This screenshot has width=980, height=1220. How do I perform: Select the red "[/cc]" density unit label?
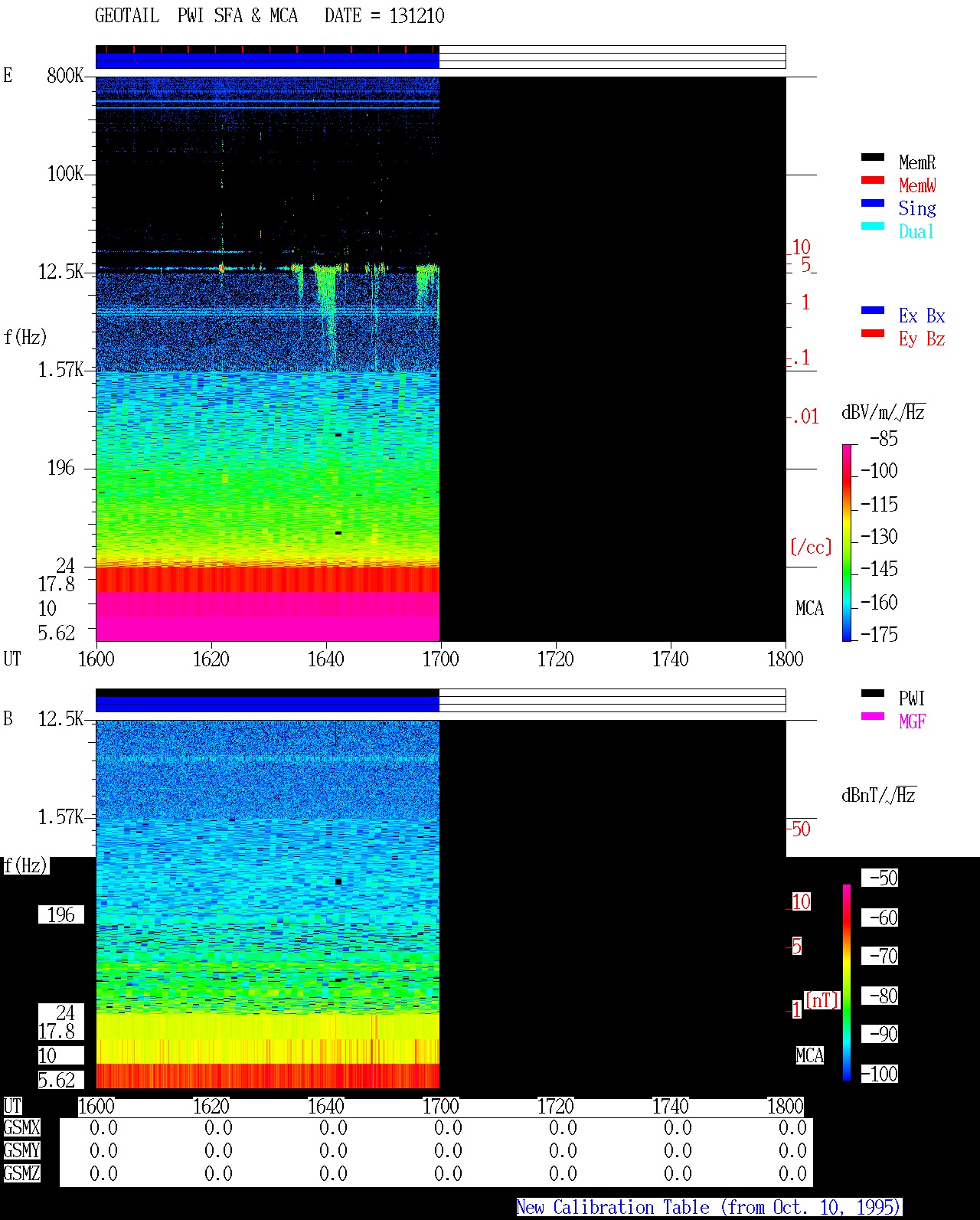point(811,547)
